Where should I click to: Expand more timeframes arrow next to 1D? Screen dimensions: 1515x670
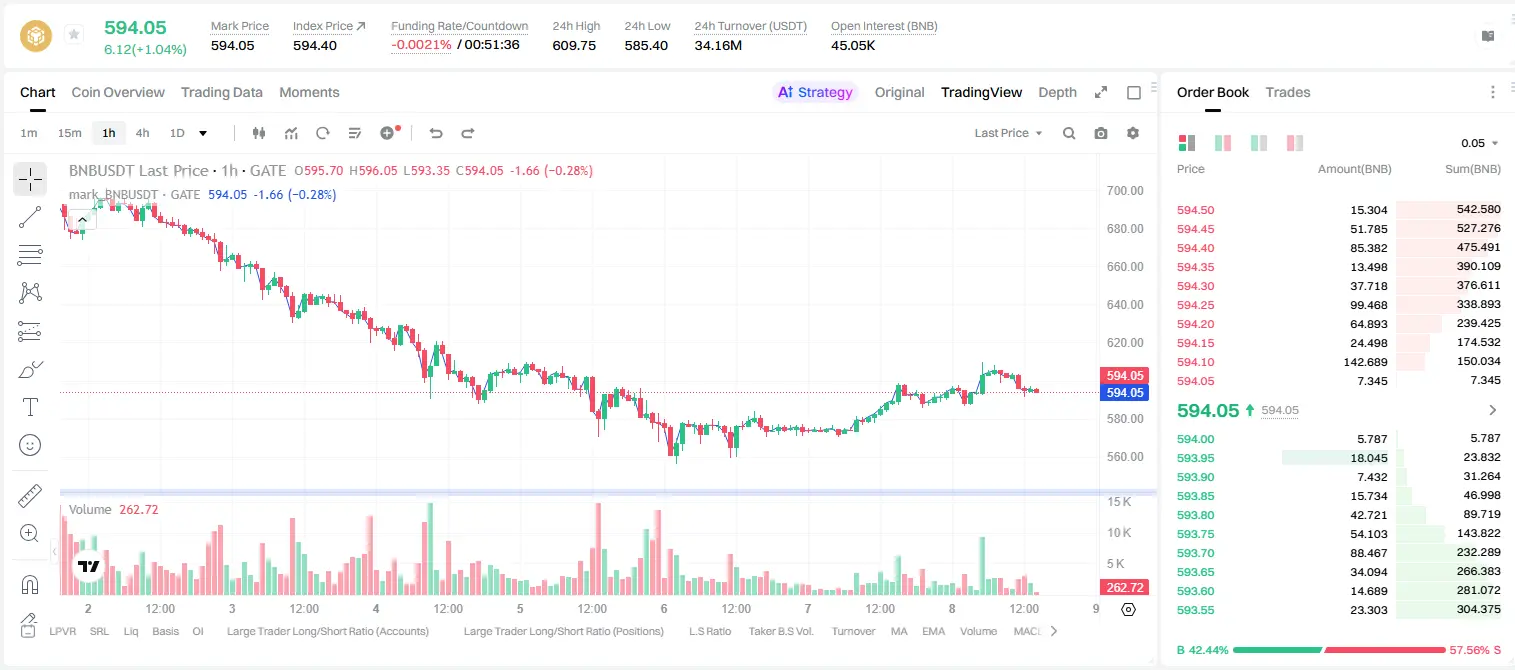pyautogui.click(x=203, y=133)
